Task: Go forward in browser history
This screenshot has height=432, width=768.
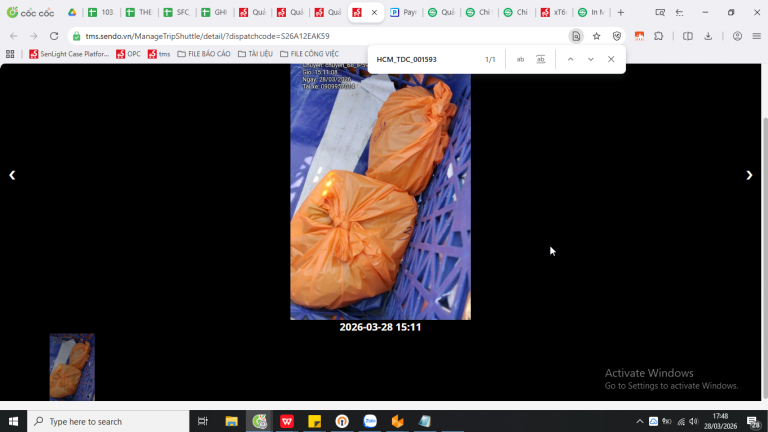Action: click(x=33, y=36)
